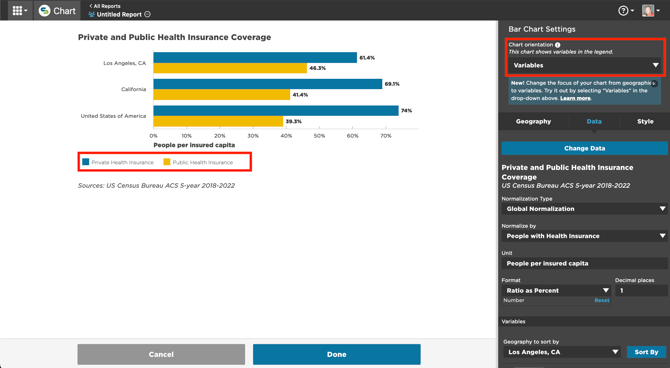Image resolution: width=670 pixels, height=368 pixels.
Task: Open the Ratio as Percent format dropdown
Action: [556, 291]
